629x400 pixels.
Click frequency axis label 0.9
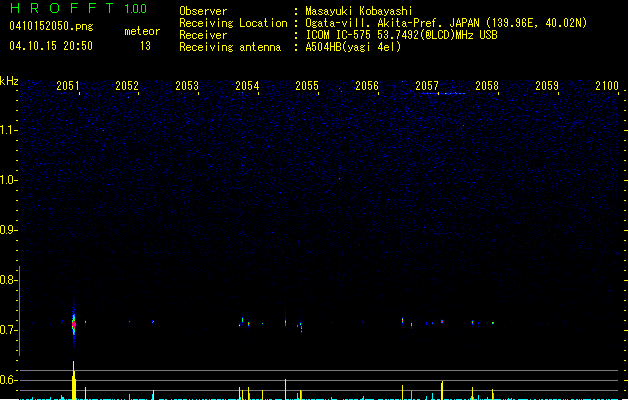(x=8, y=230)
